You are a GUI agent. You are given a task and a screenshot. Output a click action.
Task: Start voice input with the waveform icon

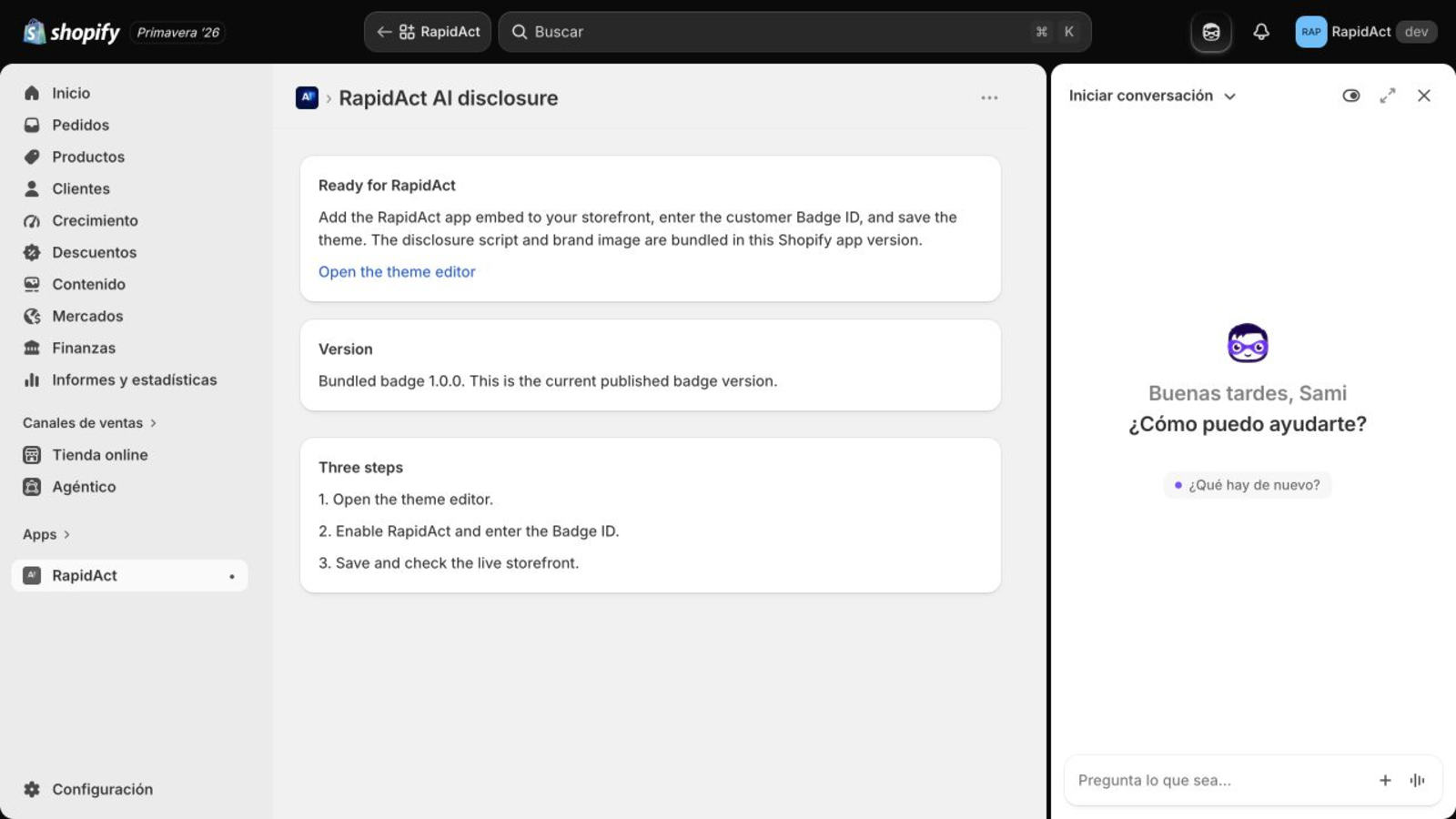point(1418,781)
